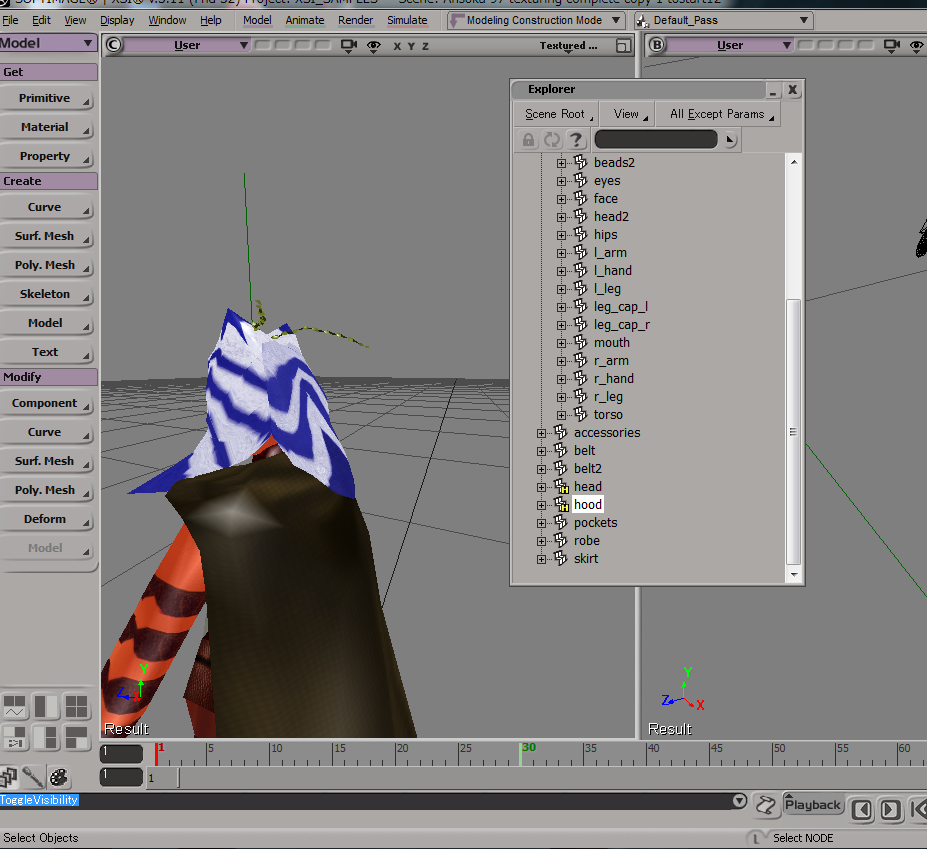Image resolution: width=927 pixels, height=849 pixels.
Task: Toggle the eye visibility icon in viewport C
Action: (x=374, y=46)
